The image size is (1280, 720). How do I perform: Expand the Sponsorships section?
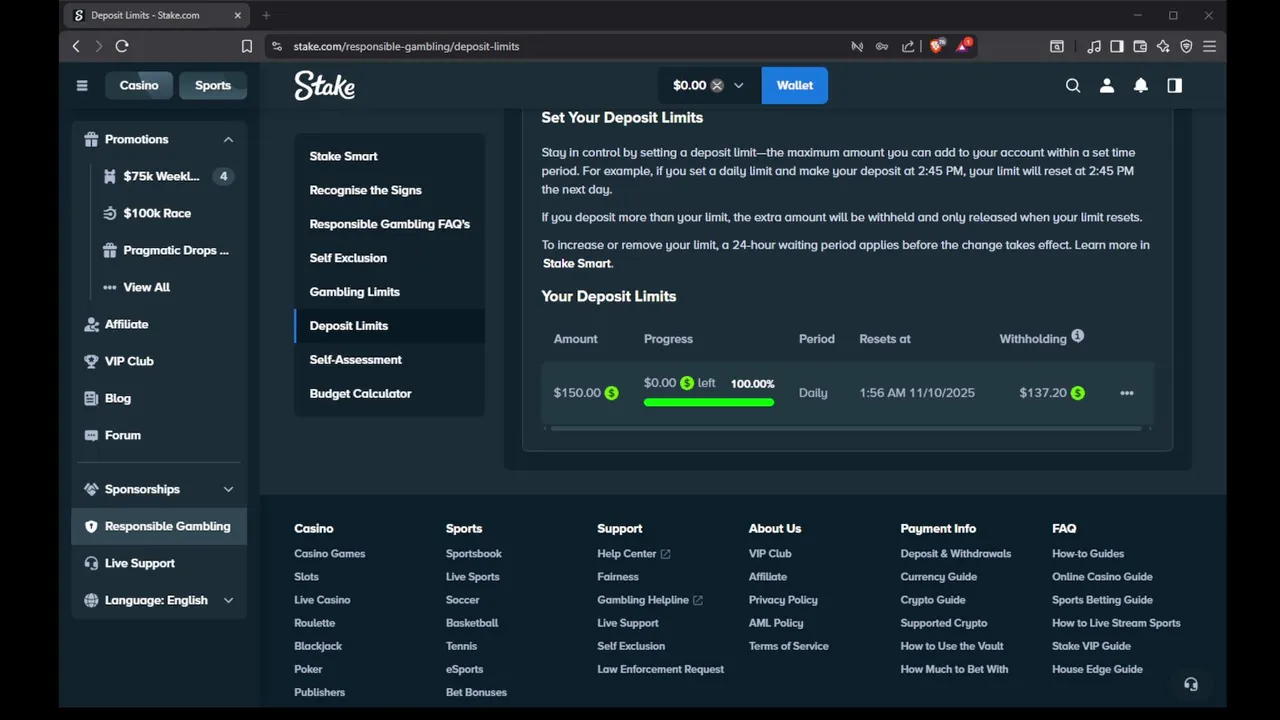(x=228, y=490)
